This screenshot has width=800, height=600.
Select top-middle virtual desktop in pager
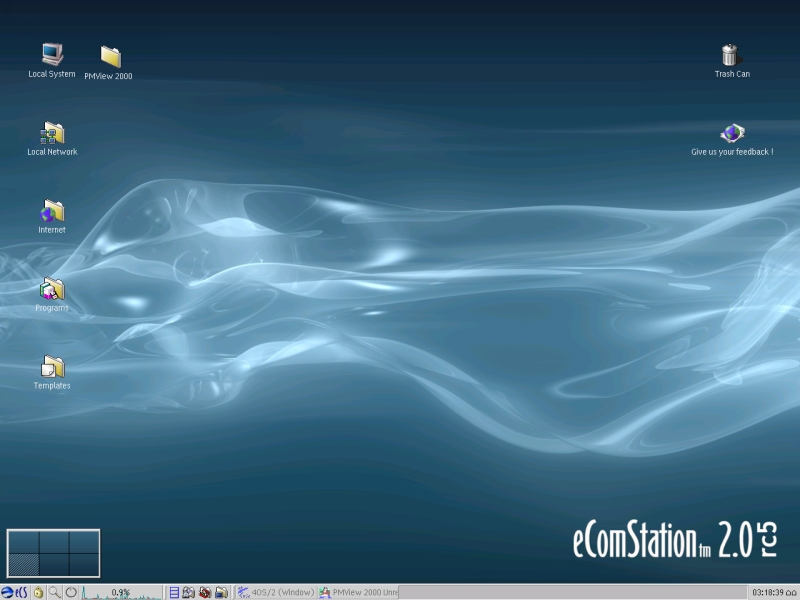[53, 542]
